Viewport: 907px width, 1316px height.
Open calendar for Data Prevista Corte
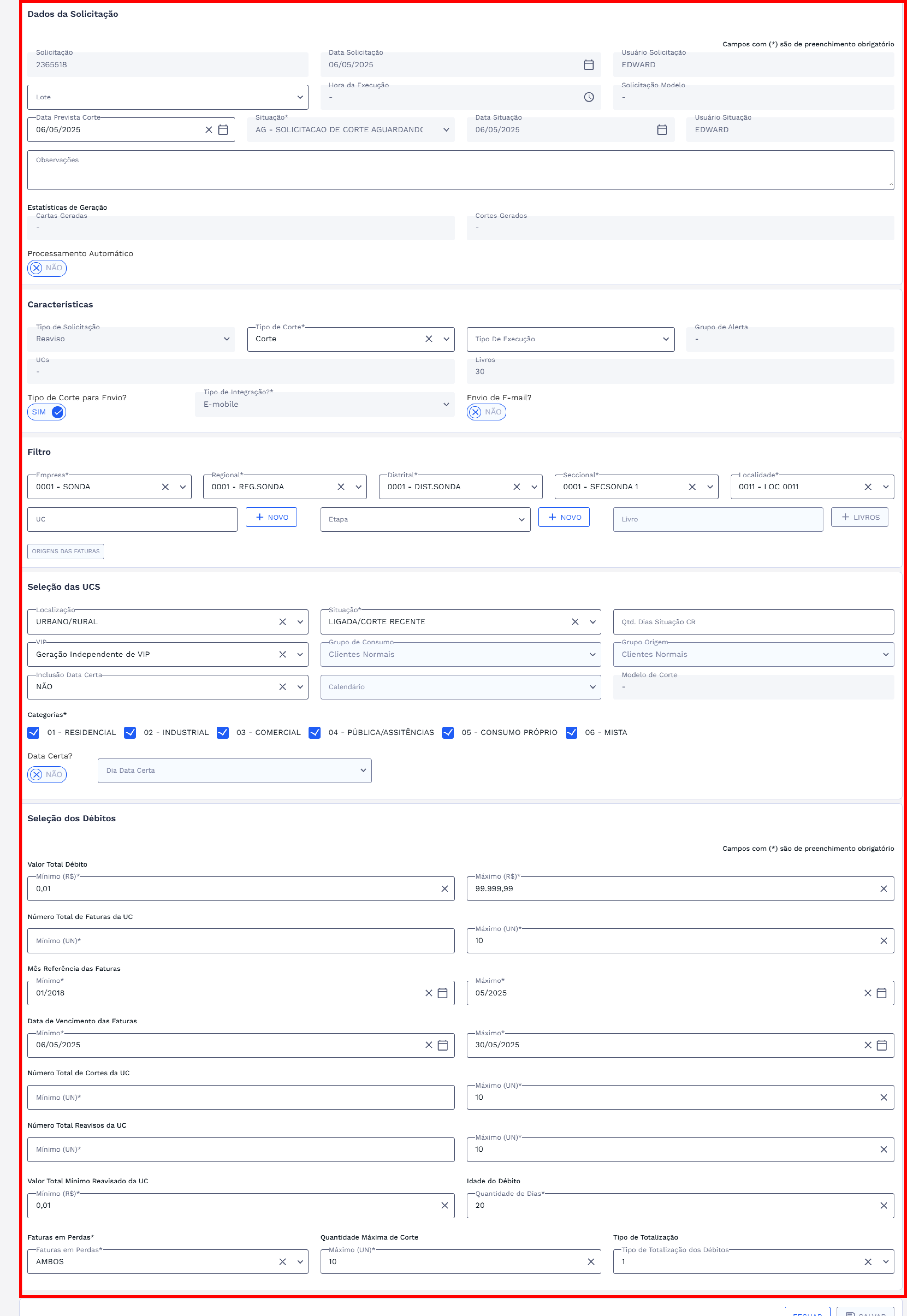(223, 130)
